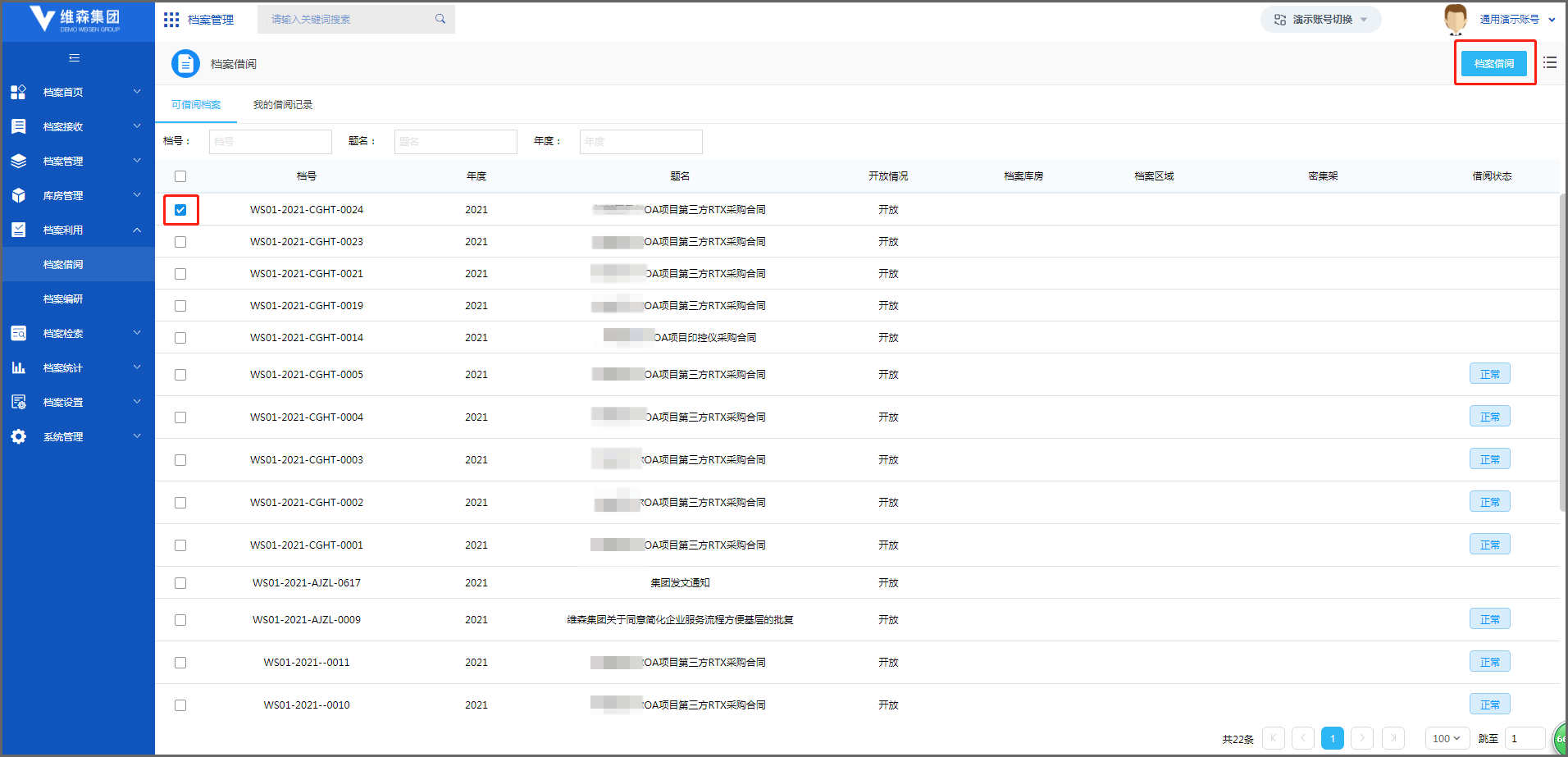Click the 档案统计 bar chart icon
The image size is (1568, 757).
[18, 367]
